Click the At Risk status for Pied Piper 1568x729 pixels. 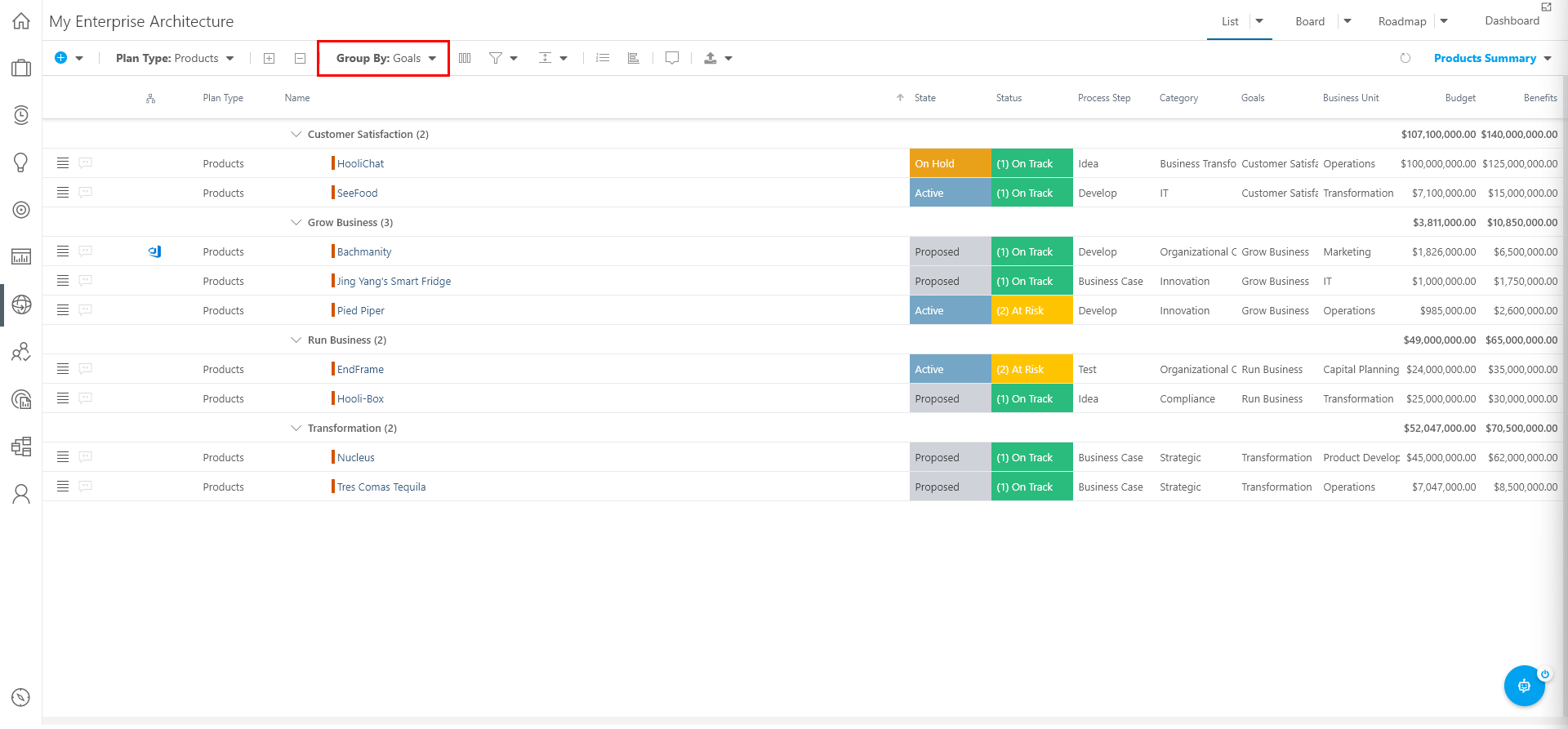click(x=1032, y=310)
